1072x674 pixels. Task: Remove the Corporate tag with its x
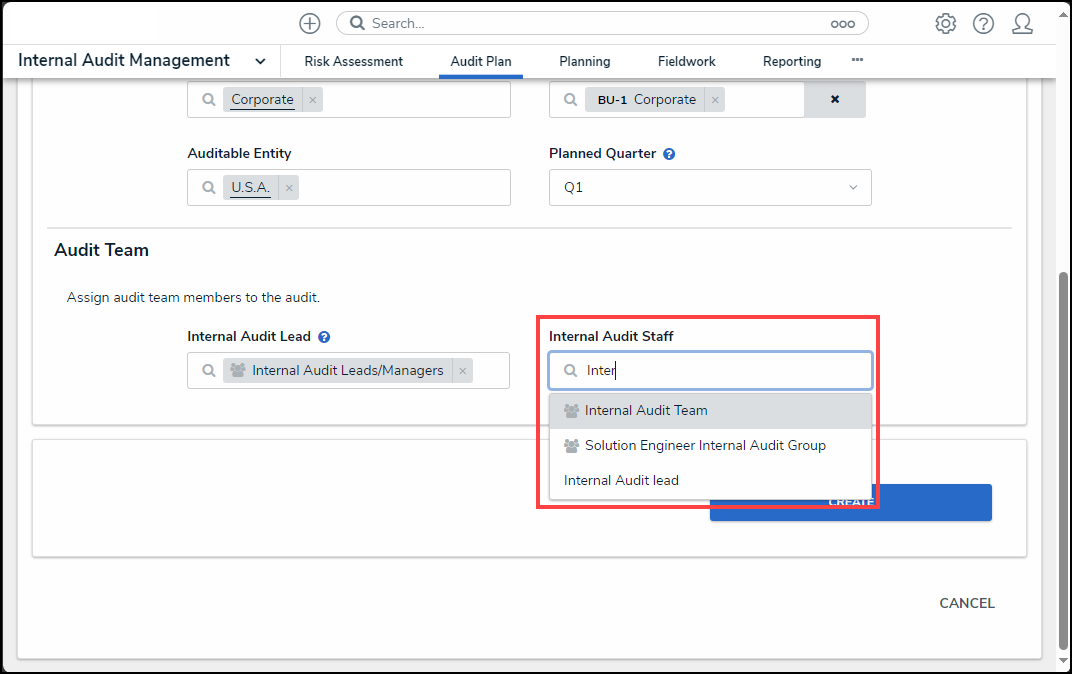[312, 100]
